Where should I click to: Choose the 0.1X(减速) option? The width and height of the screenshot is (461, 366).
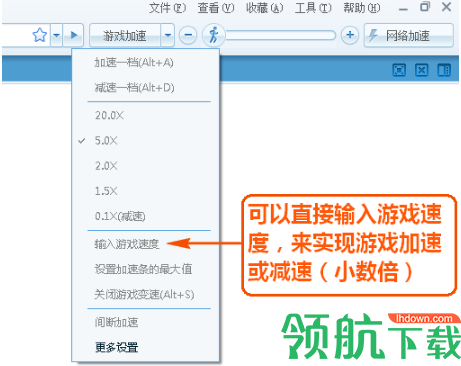coord(146,216)
